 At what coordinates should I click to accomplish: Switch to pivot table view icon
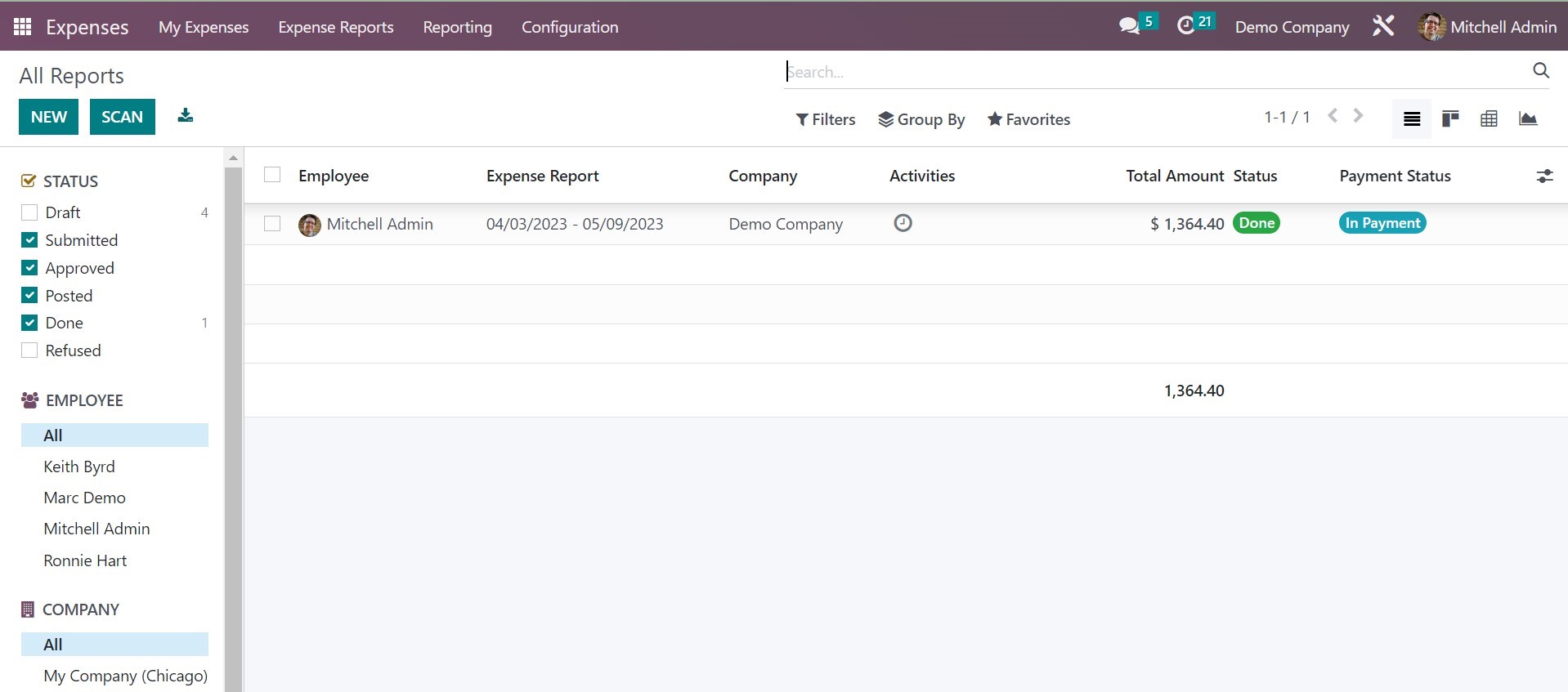(1489, 119)
